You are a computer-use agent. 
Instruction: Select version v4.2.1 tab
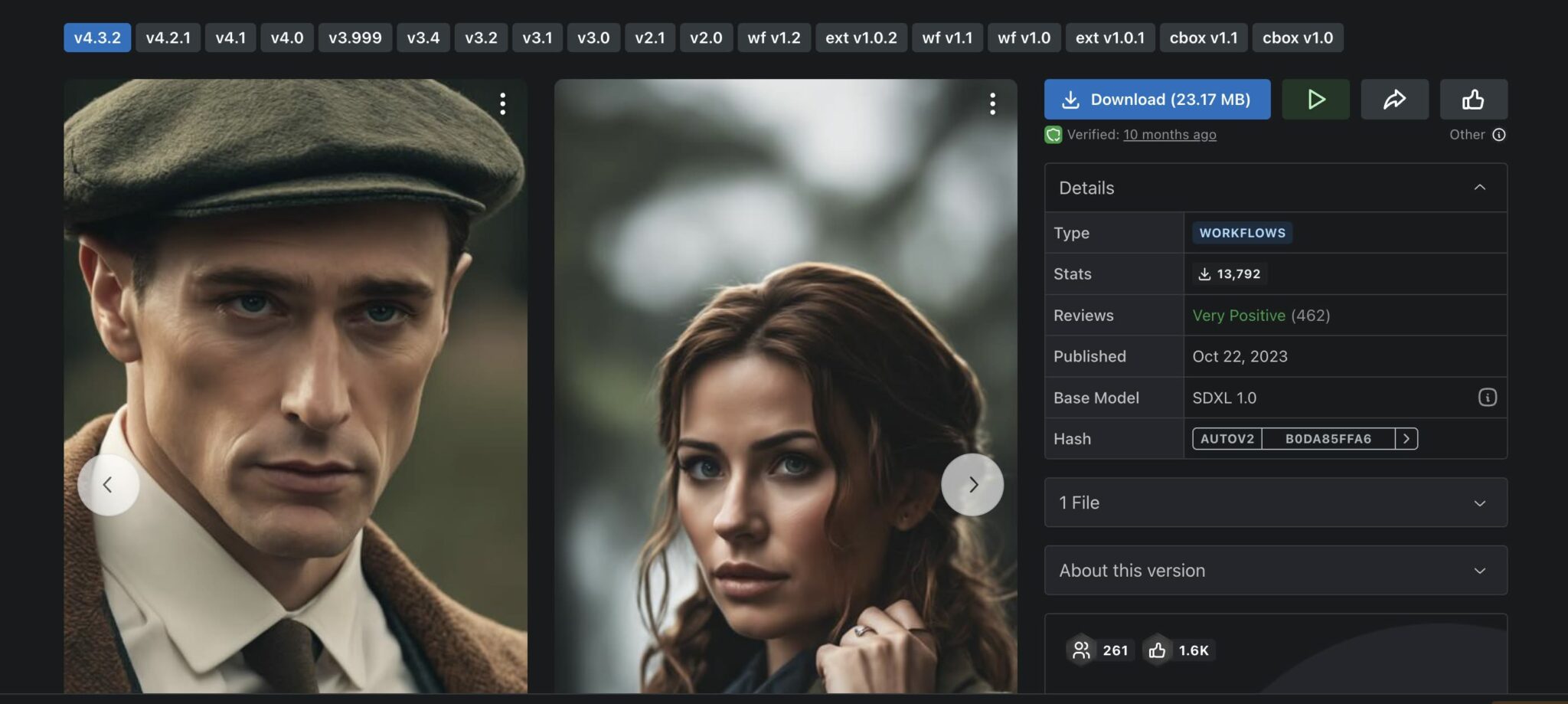pyautogui.click(x=168, y=38)
